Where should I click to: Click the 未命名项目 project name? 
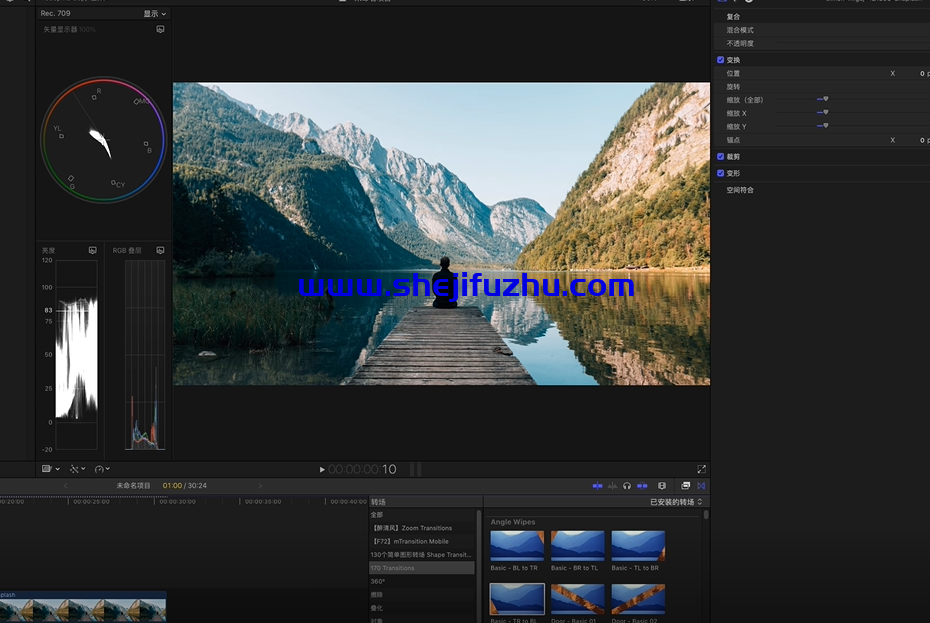133,486
